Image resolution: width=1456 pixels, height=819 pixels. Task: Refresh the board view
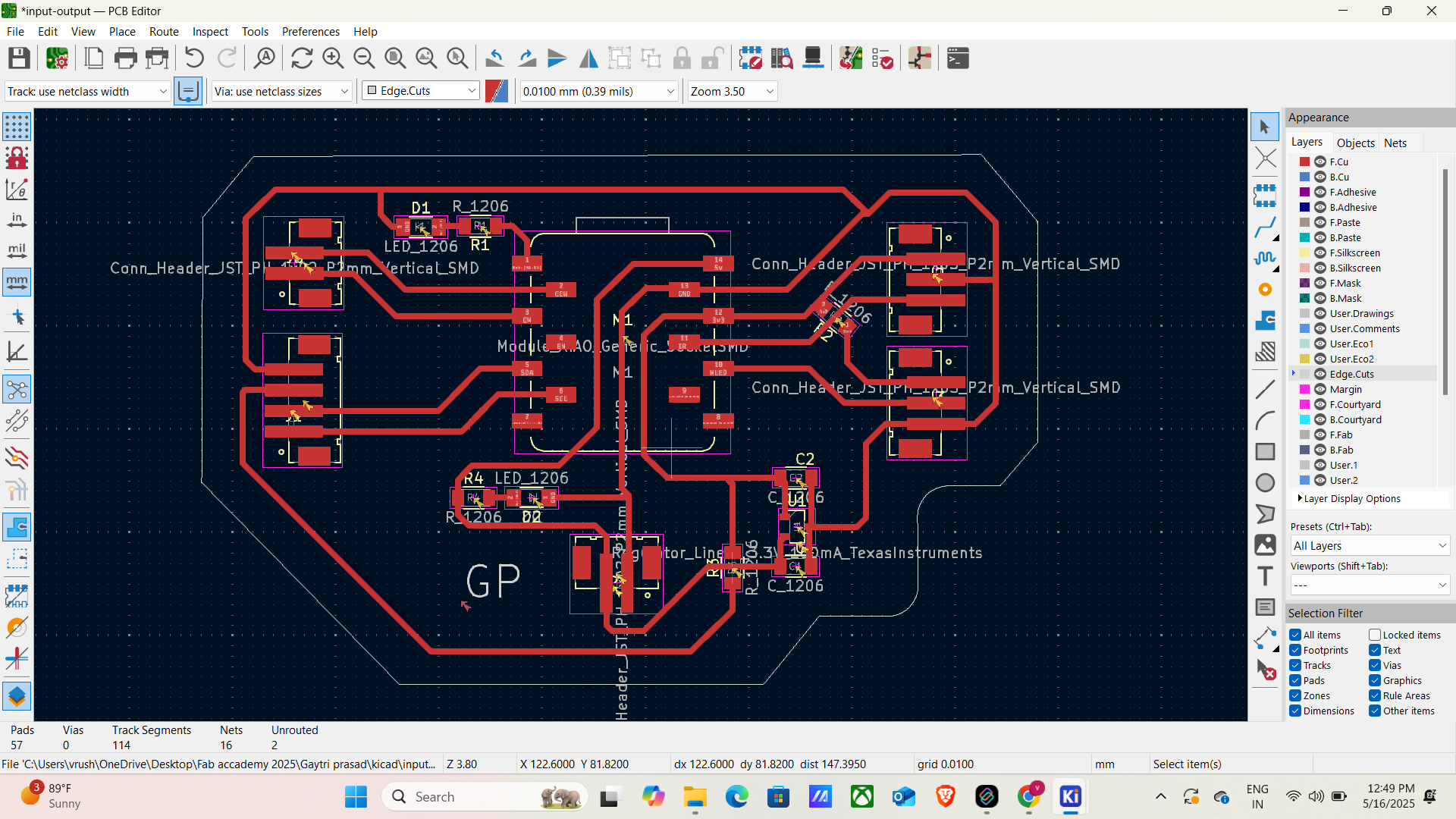coord(301,58)
